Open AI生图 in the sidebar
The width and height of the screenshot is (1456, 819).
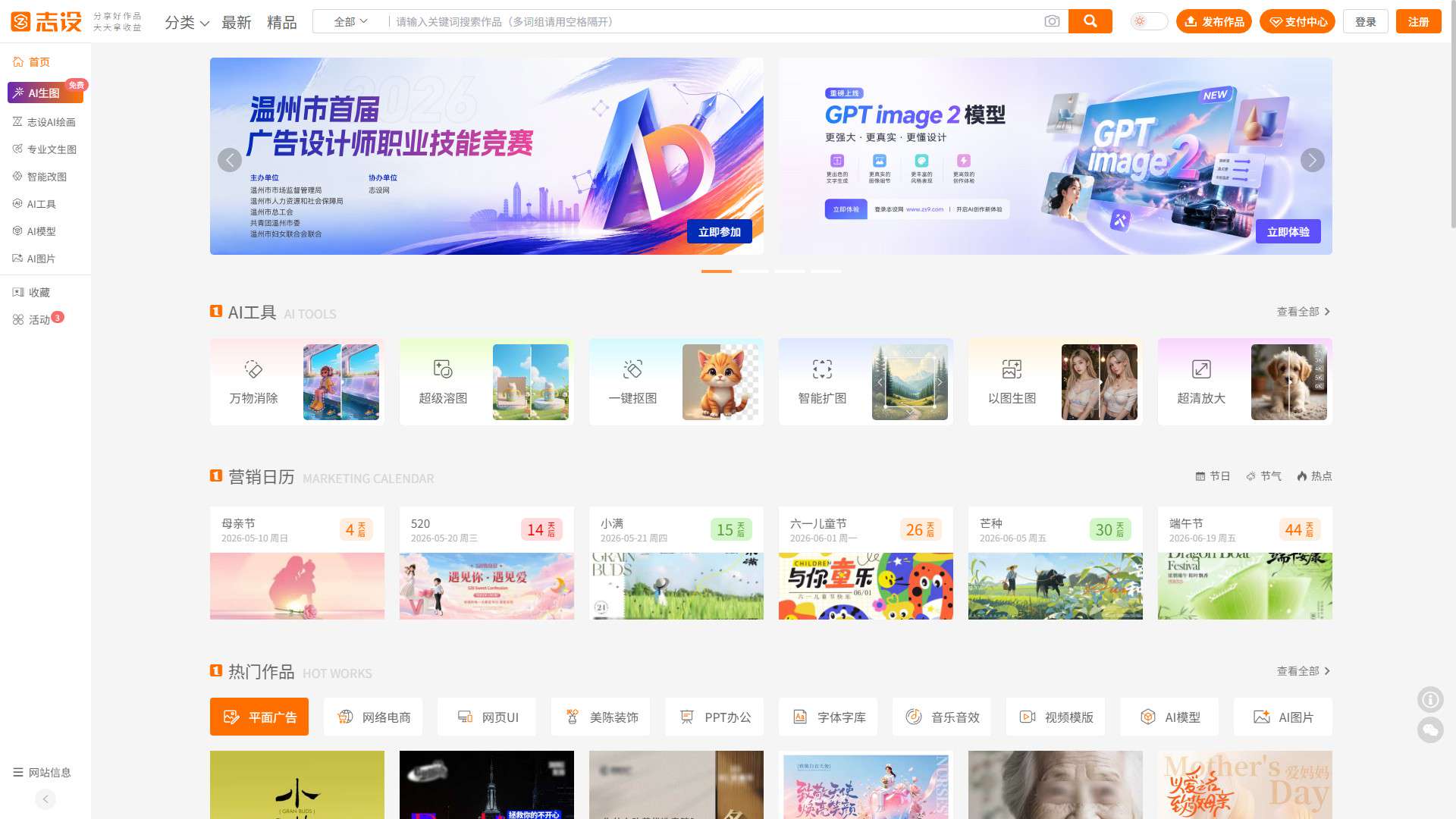45,93
